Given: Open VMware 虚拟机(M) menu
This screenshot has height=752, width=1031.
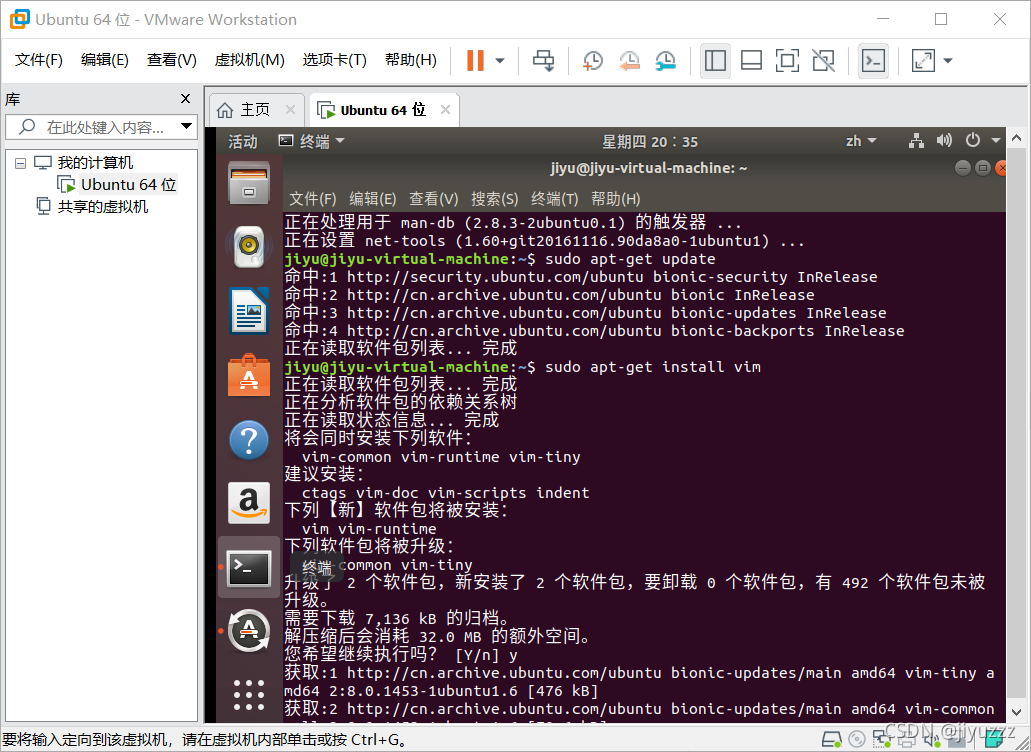Looking at the screenshot, I should (x=249, y=60).
